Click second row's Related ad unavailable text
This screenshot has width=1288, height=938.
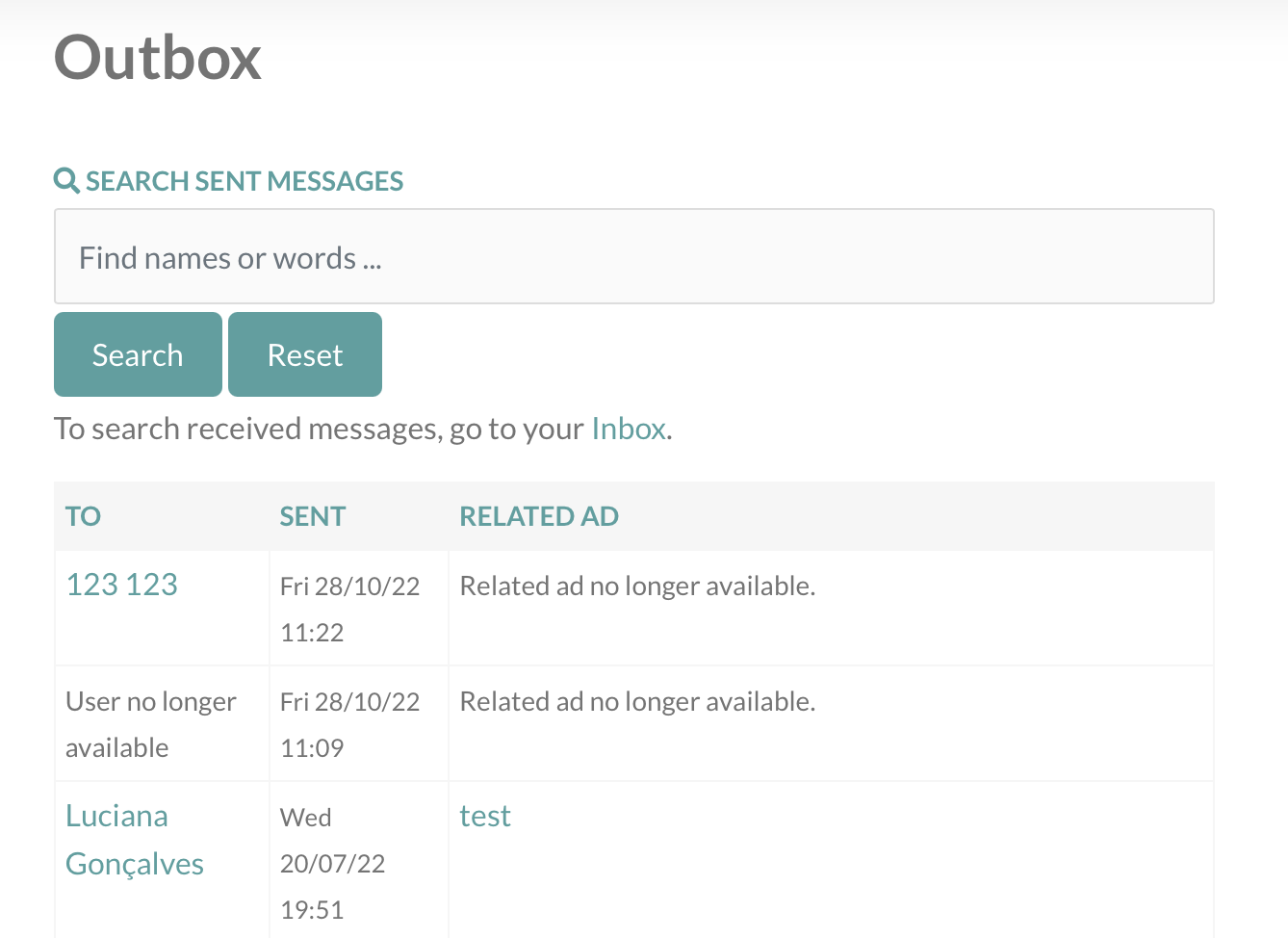(x=637, y=701)
